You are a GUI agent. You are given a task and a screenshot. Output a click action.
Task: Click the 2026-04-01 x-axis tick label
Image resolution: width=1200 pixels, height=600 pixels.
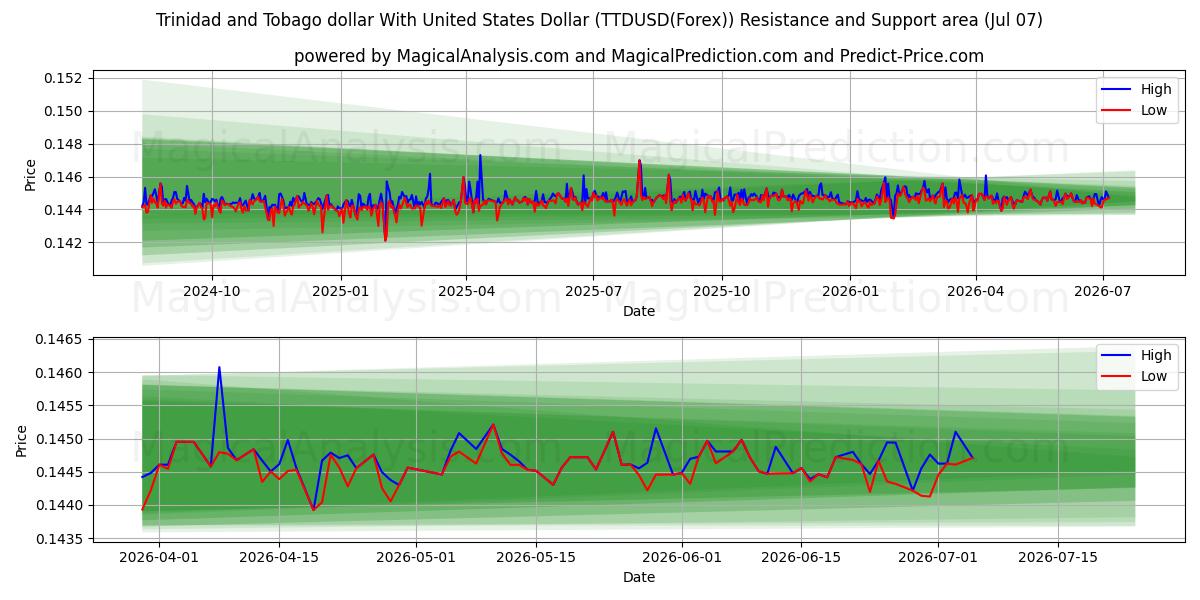[x=159, y=557]
